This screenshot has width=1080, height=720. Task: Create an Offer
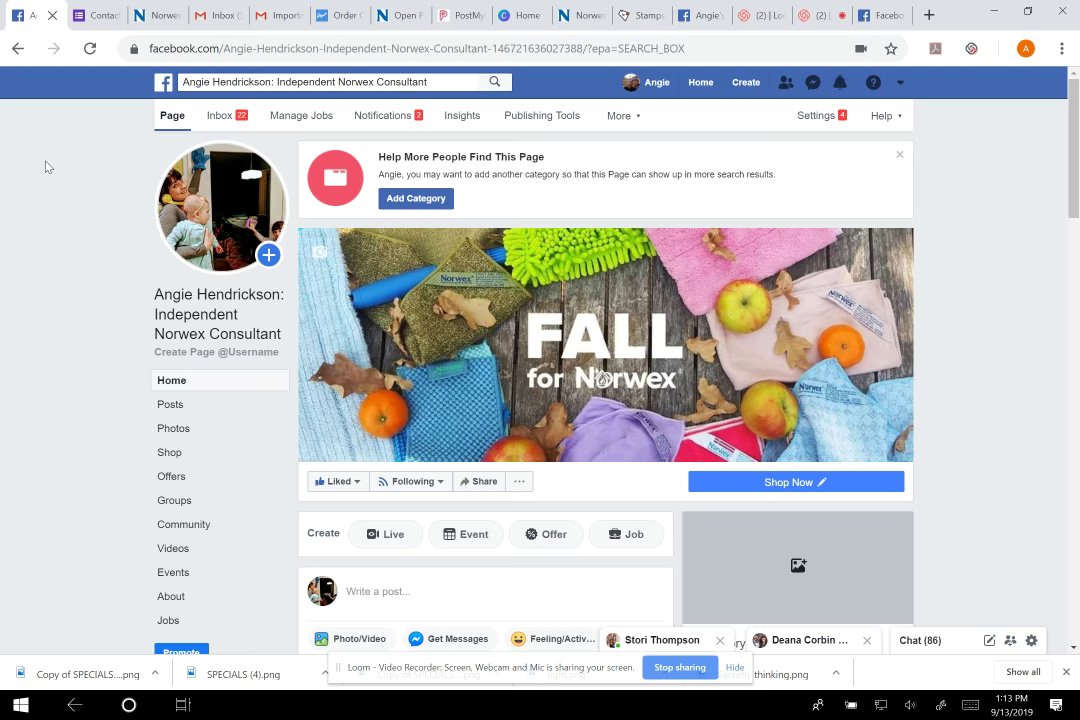pyautogui.click(x=546, y=534)
